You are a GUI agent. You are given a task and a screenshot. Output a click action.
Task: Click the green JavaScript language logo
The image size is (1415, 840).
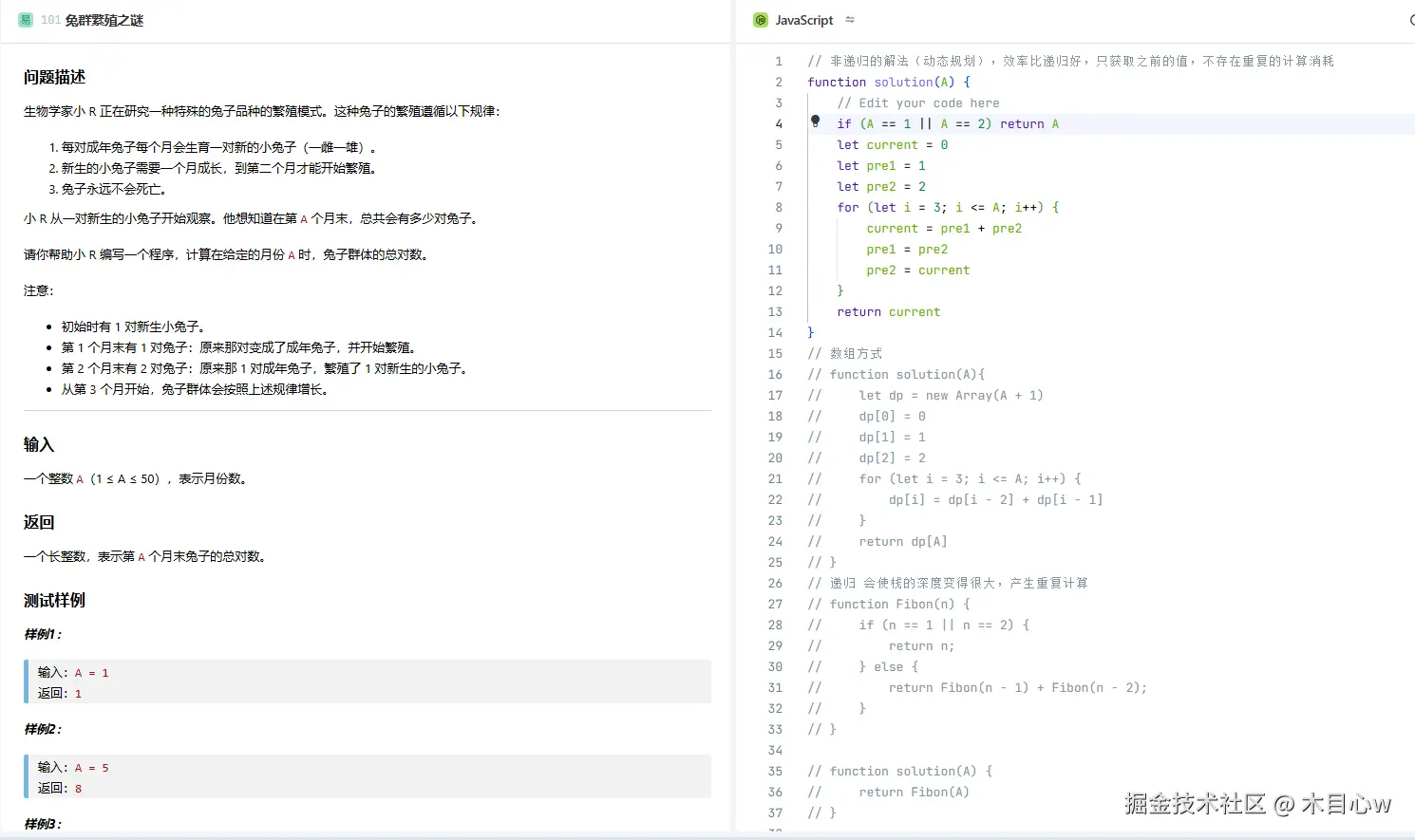761,20
